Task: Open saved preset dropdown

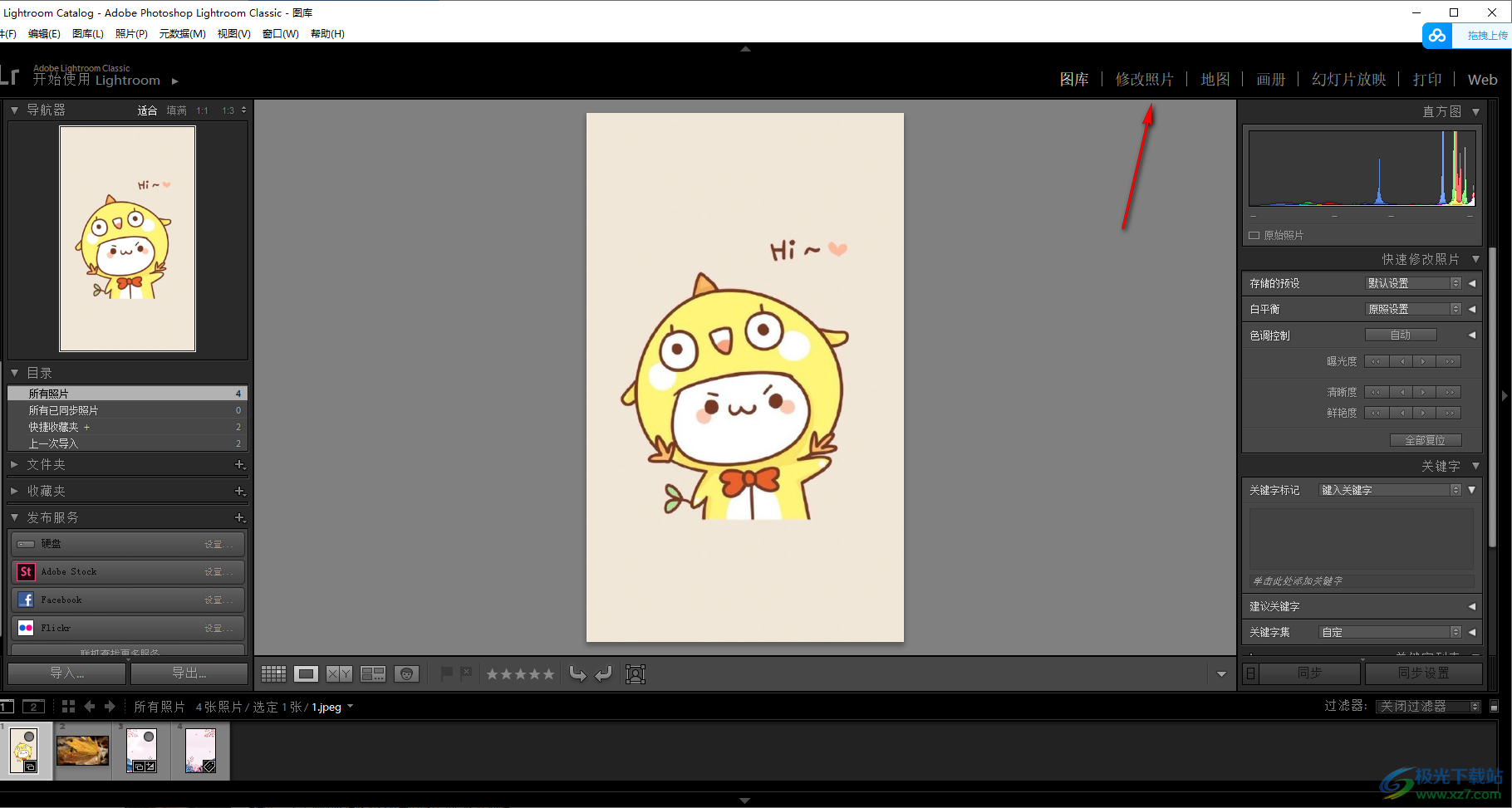Action: pos(1413,284)
